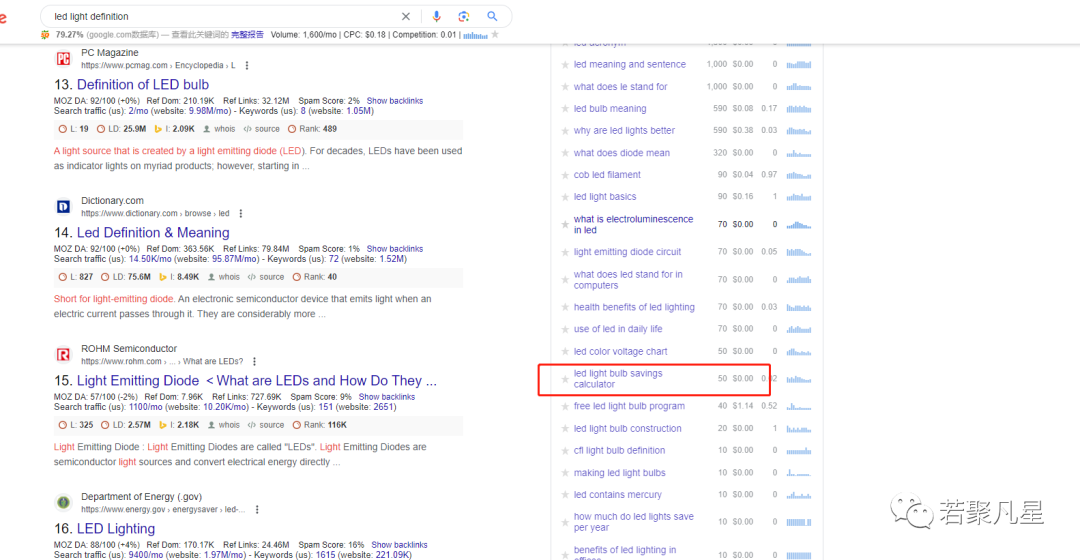This screenshot has height=560, width=1080.
Task: Open three-dot menu for Dictionary.com result
Action: (x=240, y=214)
